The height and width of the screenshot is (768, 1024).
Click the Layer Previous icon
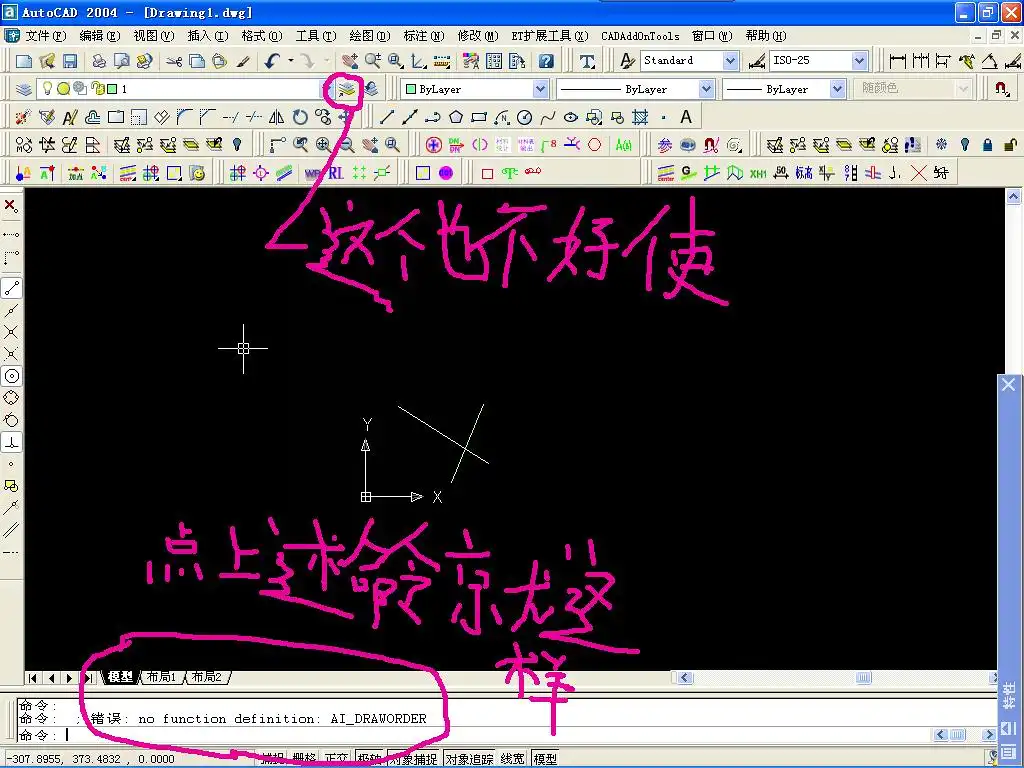(371, 89)
